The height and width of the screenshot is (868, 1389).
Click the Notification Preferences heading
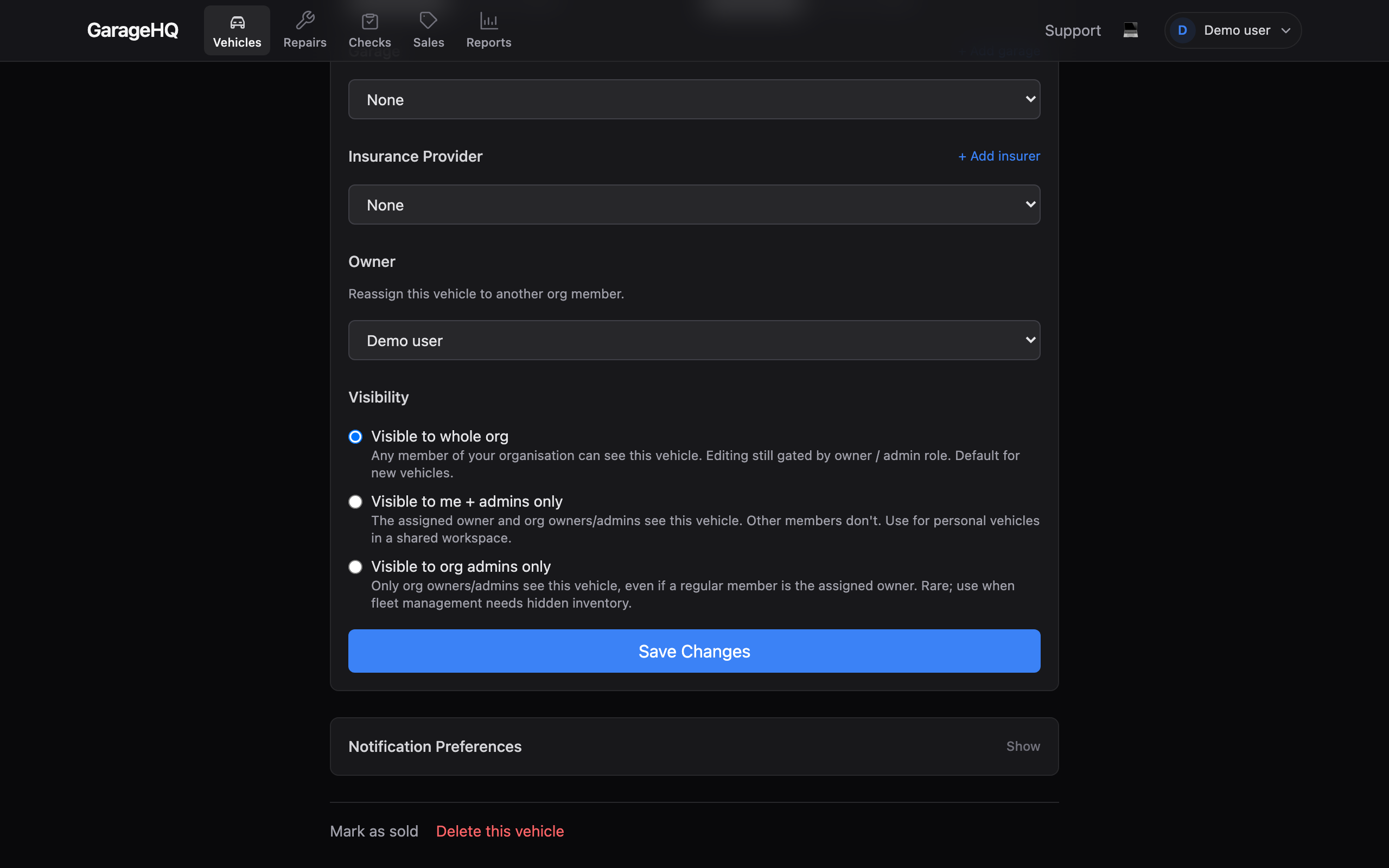click(435, 746)
